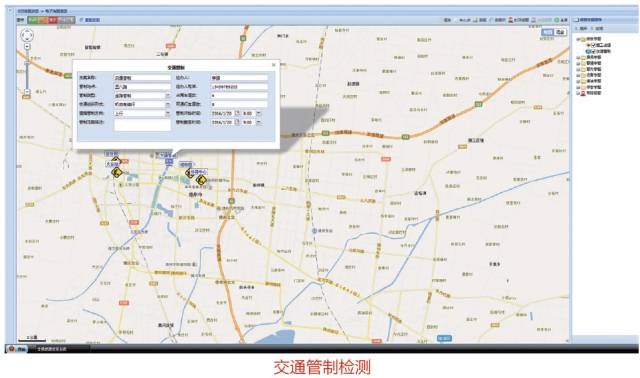The width and height of the screenshot is (640, 378).
Task: Open the control direction dropdown in dialog
Action: pos(167,113)
